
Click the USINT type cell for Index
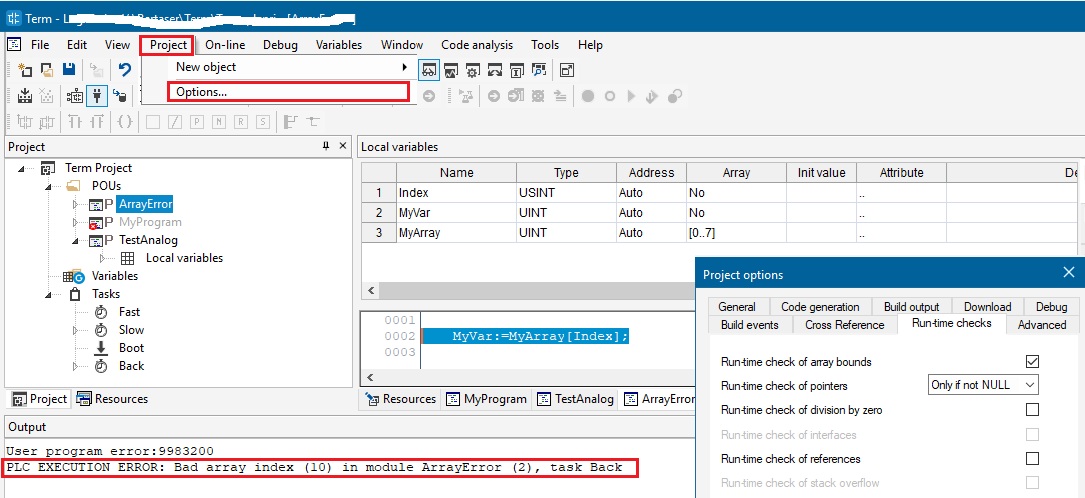coord(566,193)
